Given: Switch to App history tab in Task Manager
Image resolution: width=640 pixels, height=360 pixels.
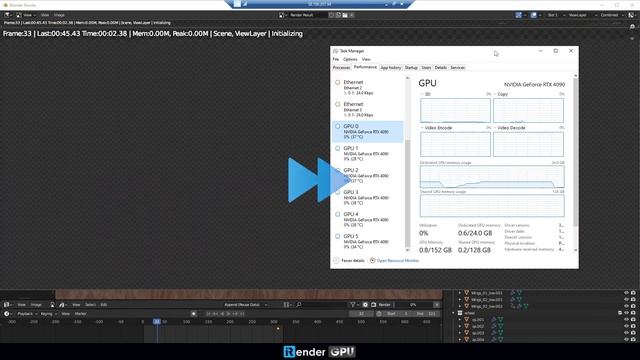Looking at the screenshot, I should click(x=391, y=68).
